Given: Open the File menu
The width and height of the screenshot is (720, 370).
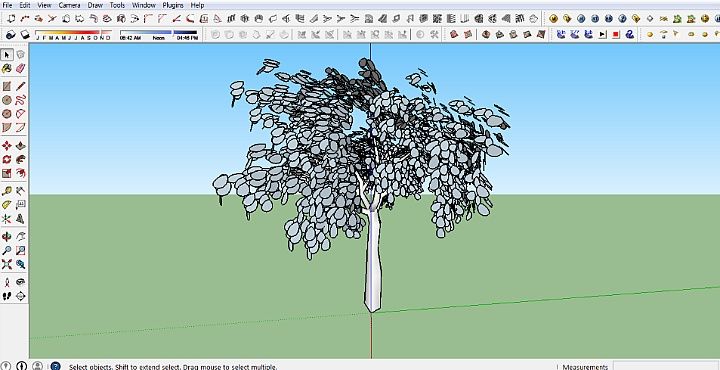Looking at the screenshot, I should coord(7,5).
